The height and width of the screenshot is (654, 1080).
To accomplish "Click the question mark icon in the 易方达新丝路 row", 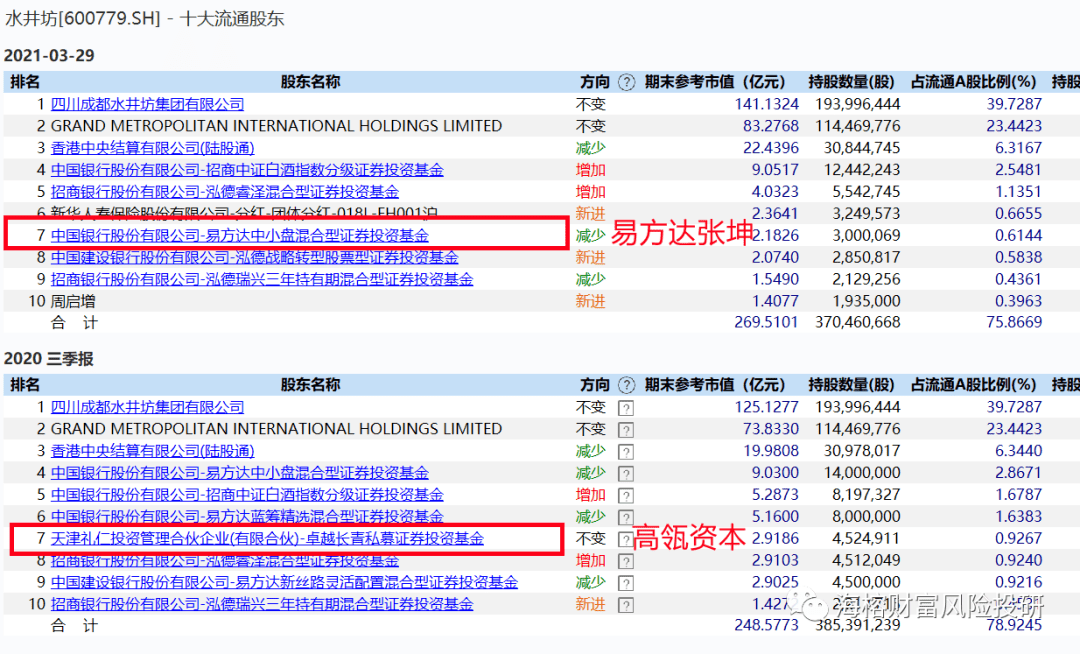I will (x=625, y=584).
